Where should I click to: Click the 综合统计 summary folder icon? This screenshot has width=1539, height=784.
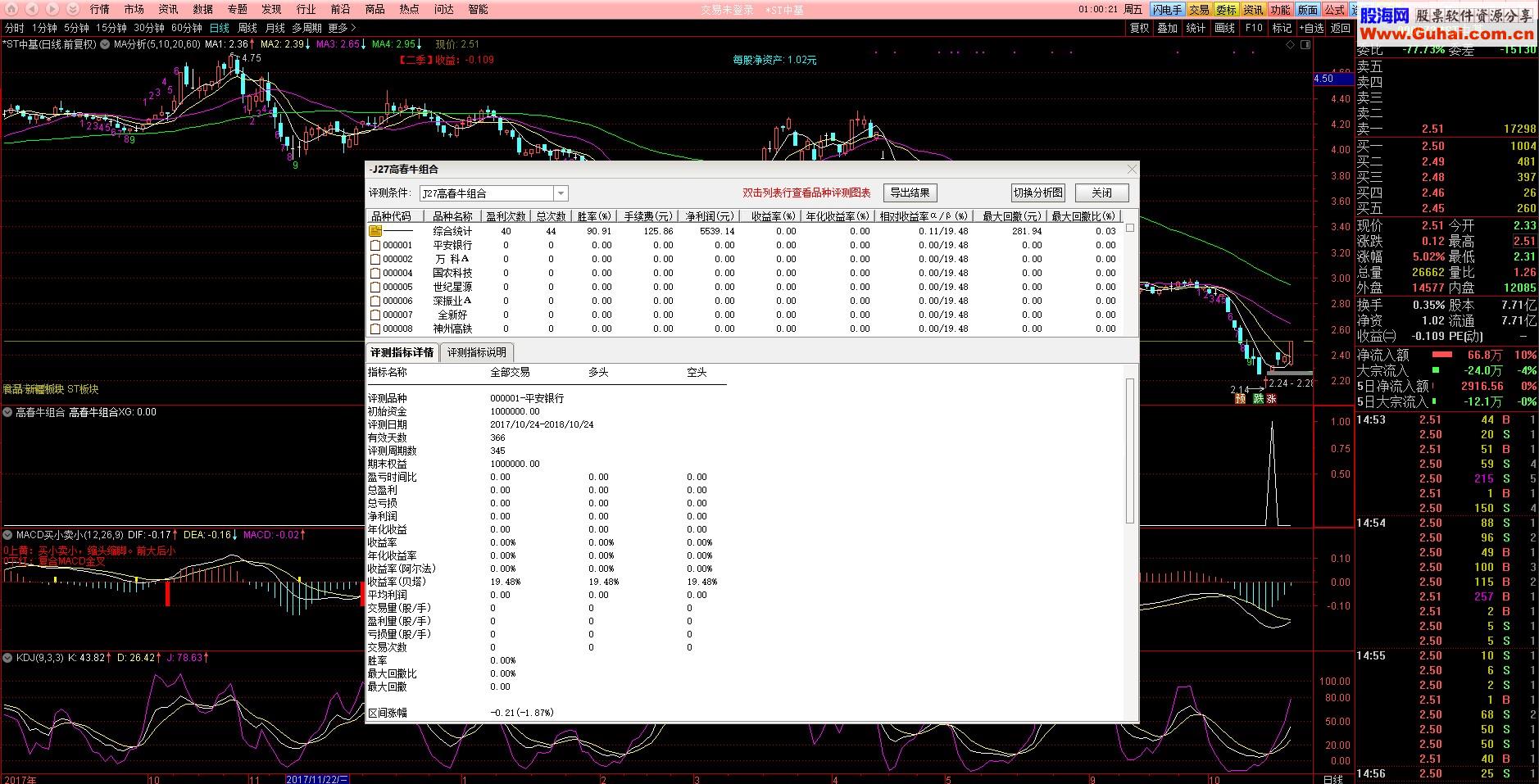[x=375, y=231]
